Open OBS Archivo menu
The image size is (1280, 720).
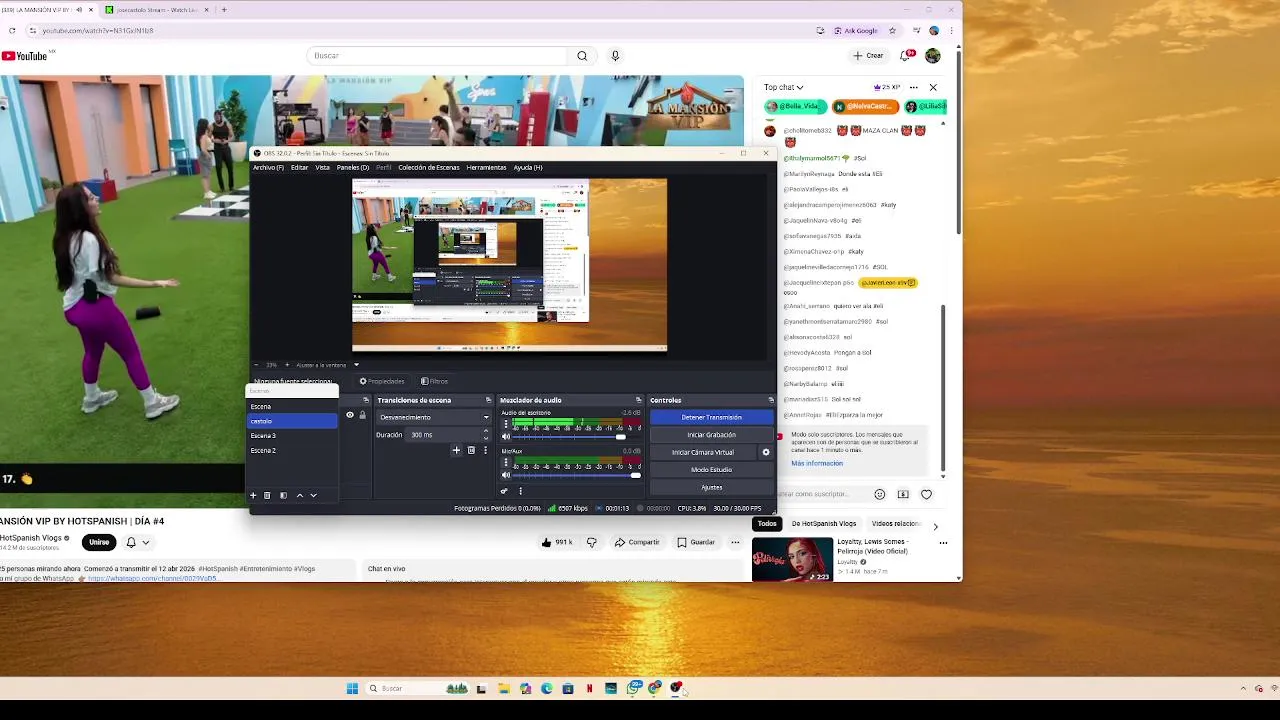tap(268, 167)
